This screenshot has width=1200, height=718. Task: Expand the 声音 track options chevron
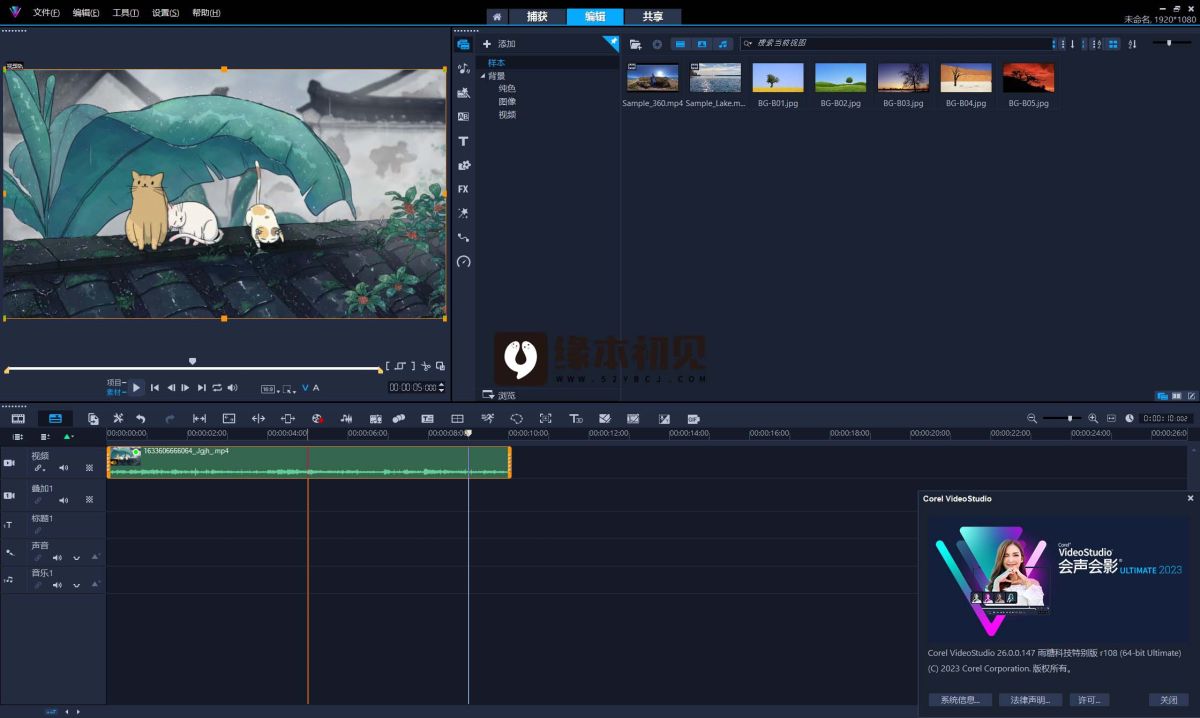(x=76, y=557)
